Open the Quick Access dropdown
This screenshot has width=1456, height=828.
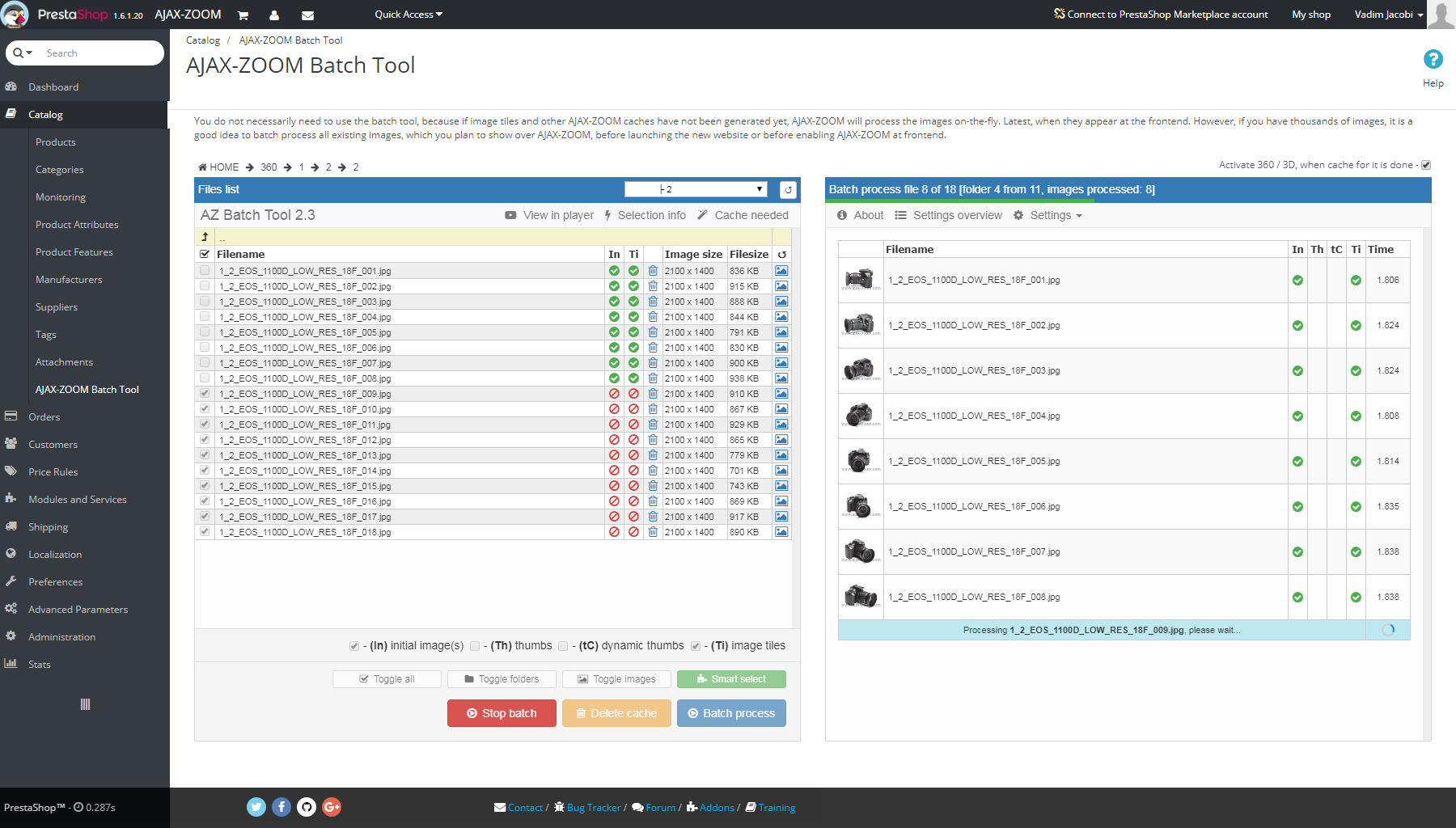(x=408, y=15)
